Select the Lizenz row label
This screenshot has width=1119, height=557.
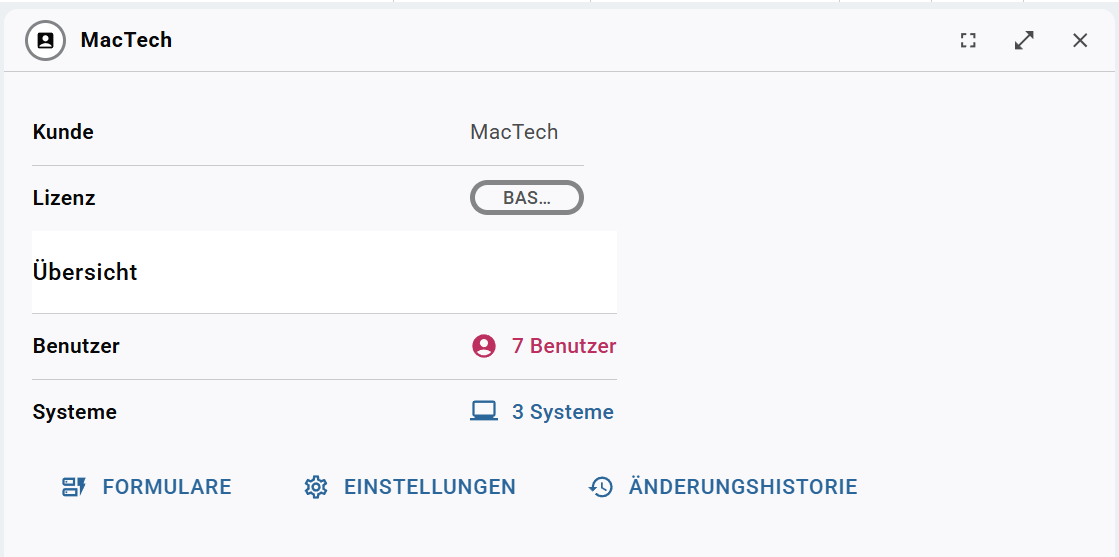[x=64, y=198]
